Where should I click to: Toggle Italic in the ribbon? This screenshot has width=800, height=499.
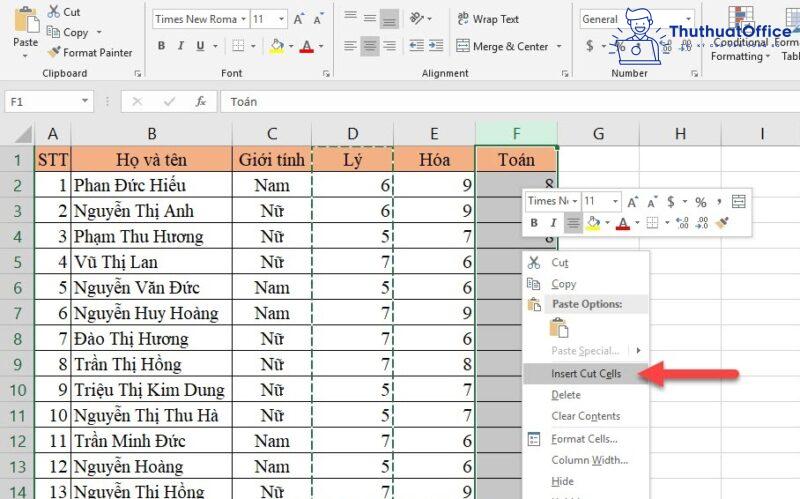pos(181,46)
